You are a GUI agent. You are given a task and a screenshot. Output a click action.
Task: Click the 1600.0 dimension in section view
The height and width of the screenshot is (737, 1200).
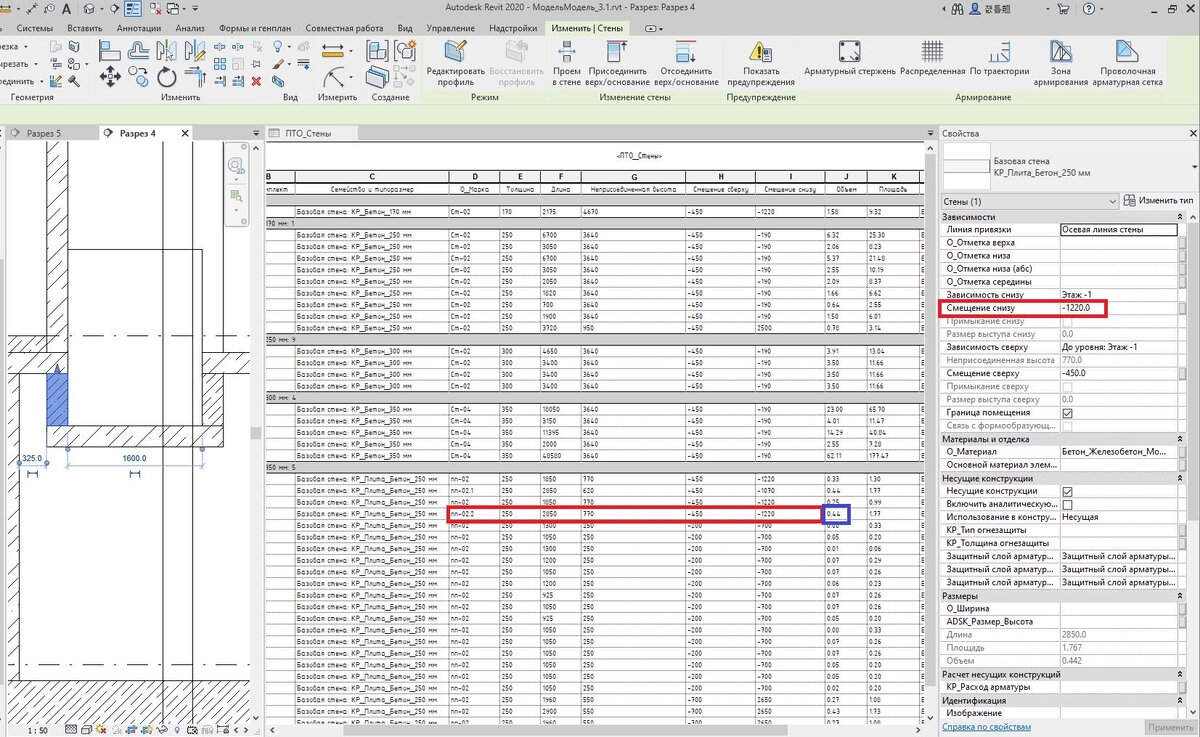(134, 458)
